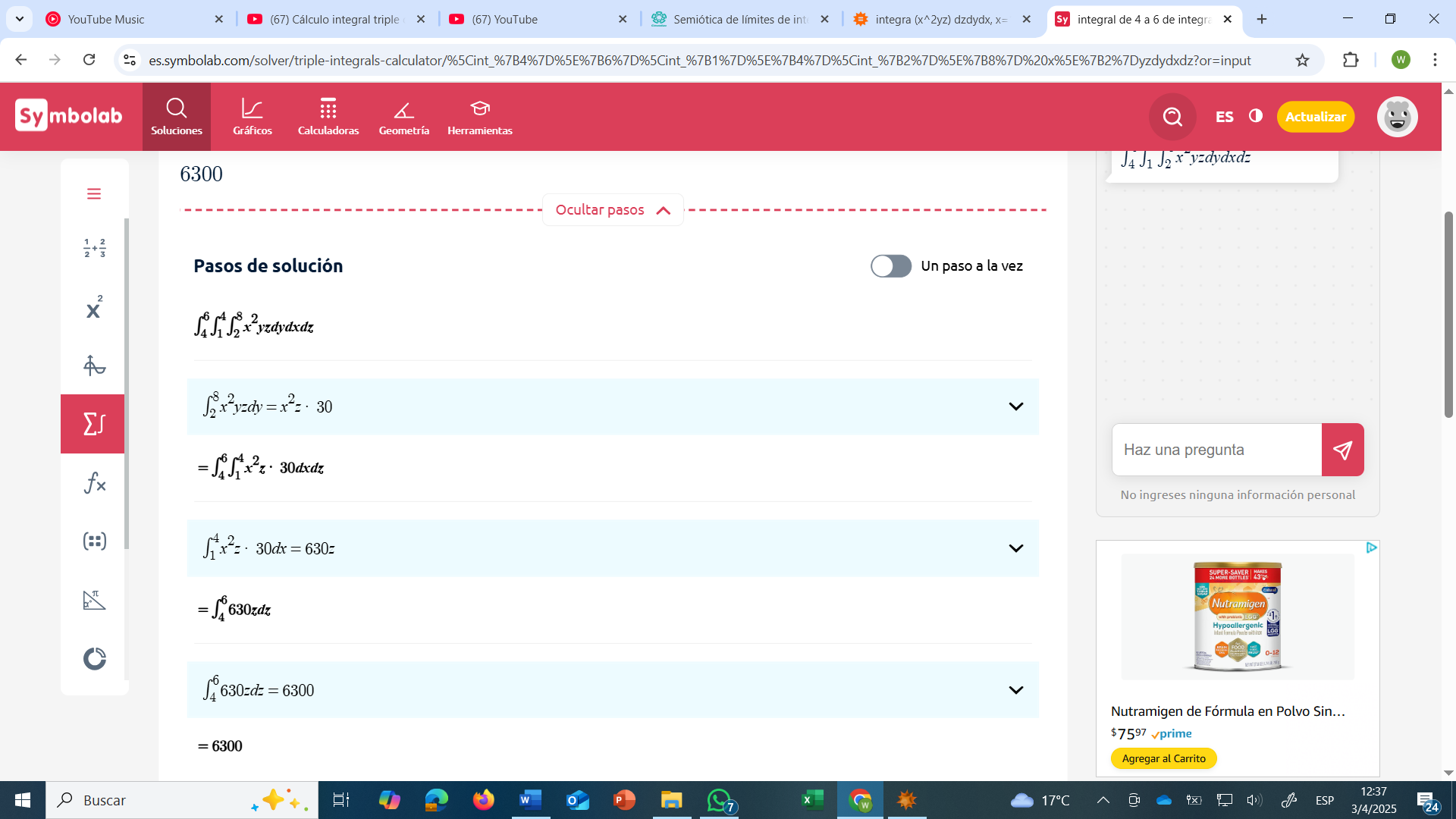Click the Actualizar button

pyautogui.click(x=1315, y=117)
